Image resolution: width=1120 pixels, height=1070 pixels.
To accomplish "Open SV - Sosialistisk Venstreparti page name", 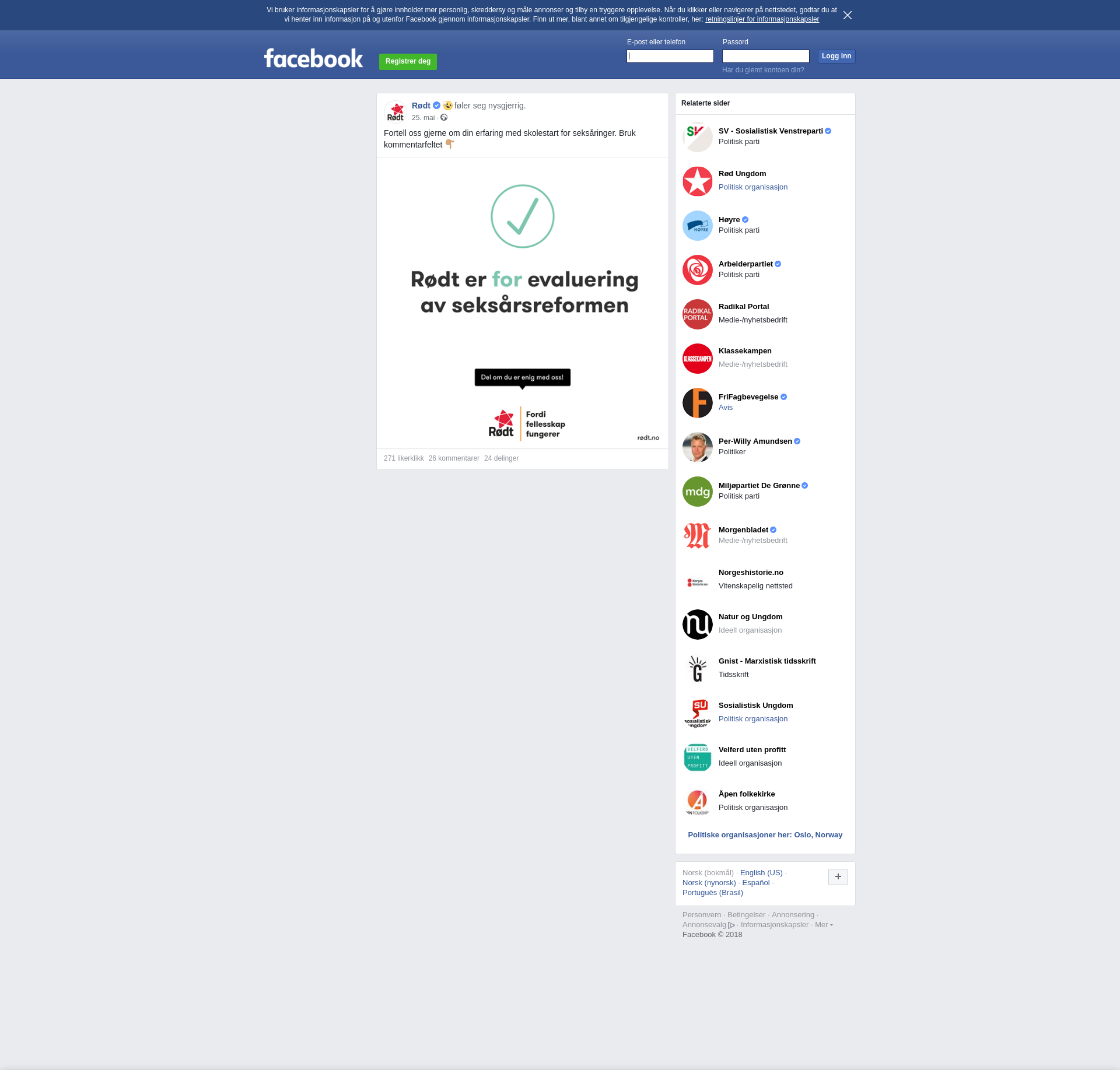I will [771, 131].
